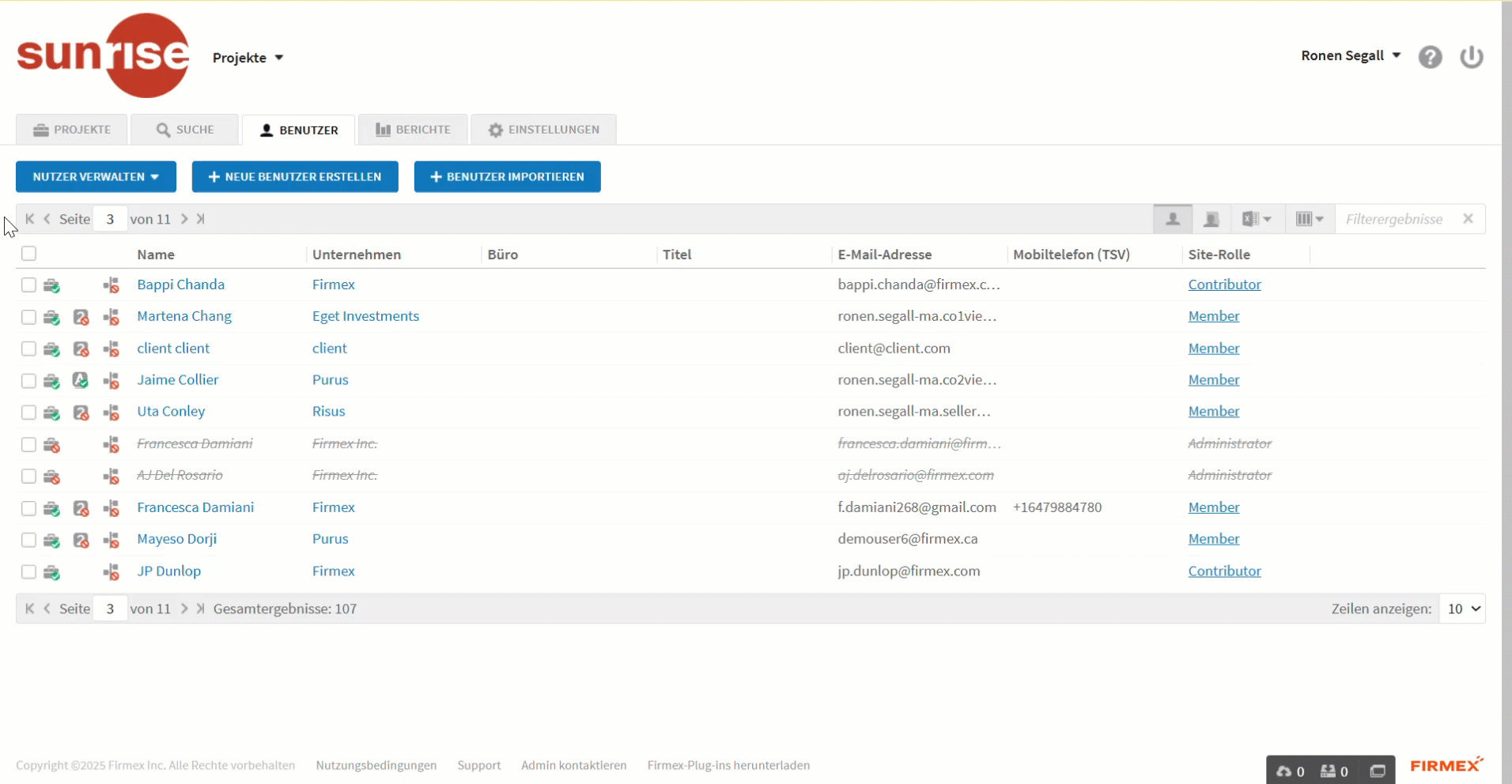Switch to the Projekte tab
Image resolution: width=1512 pixels, height=784 pixels.
pos(72,130)
